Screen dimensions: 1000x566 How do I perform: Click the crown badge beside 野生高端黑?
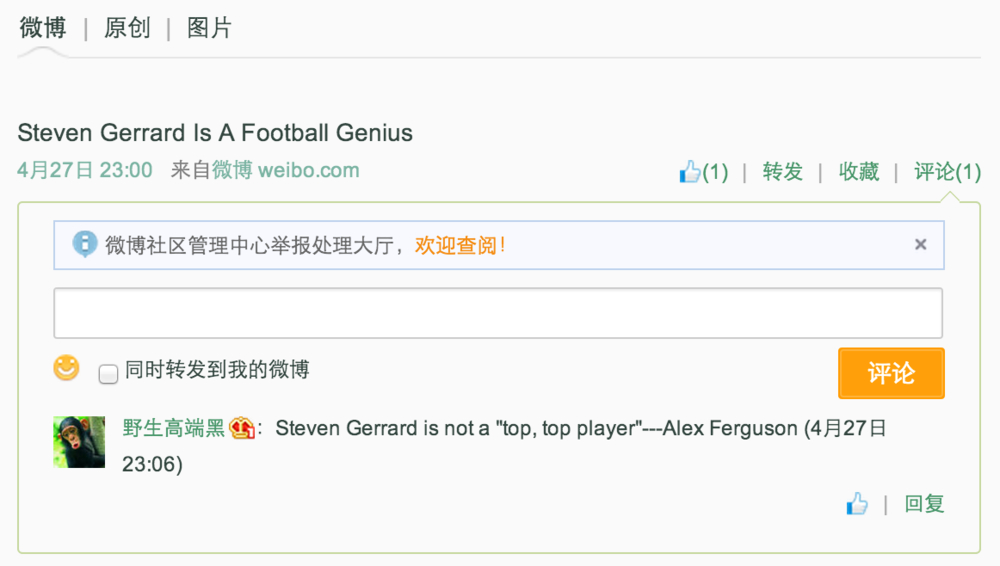[x=241, y=429]
